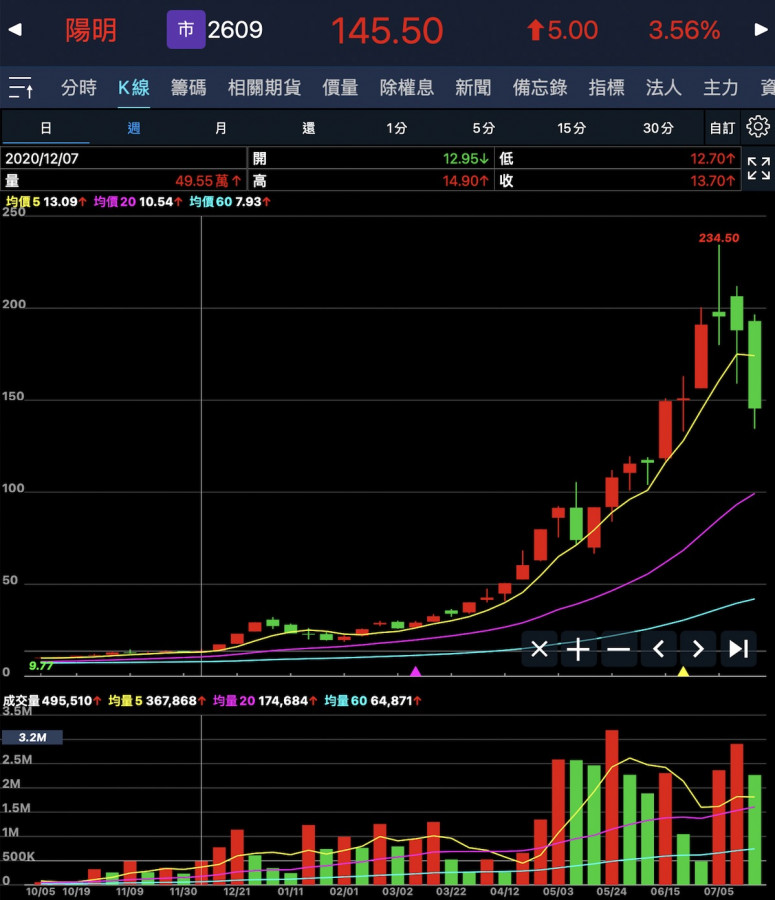Zoom in chart with plus button

[578, 649]
